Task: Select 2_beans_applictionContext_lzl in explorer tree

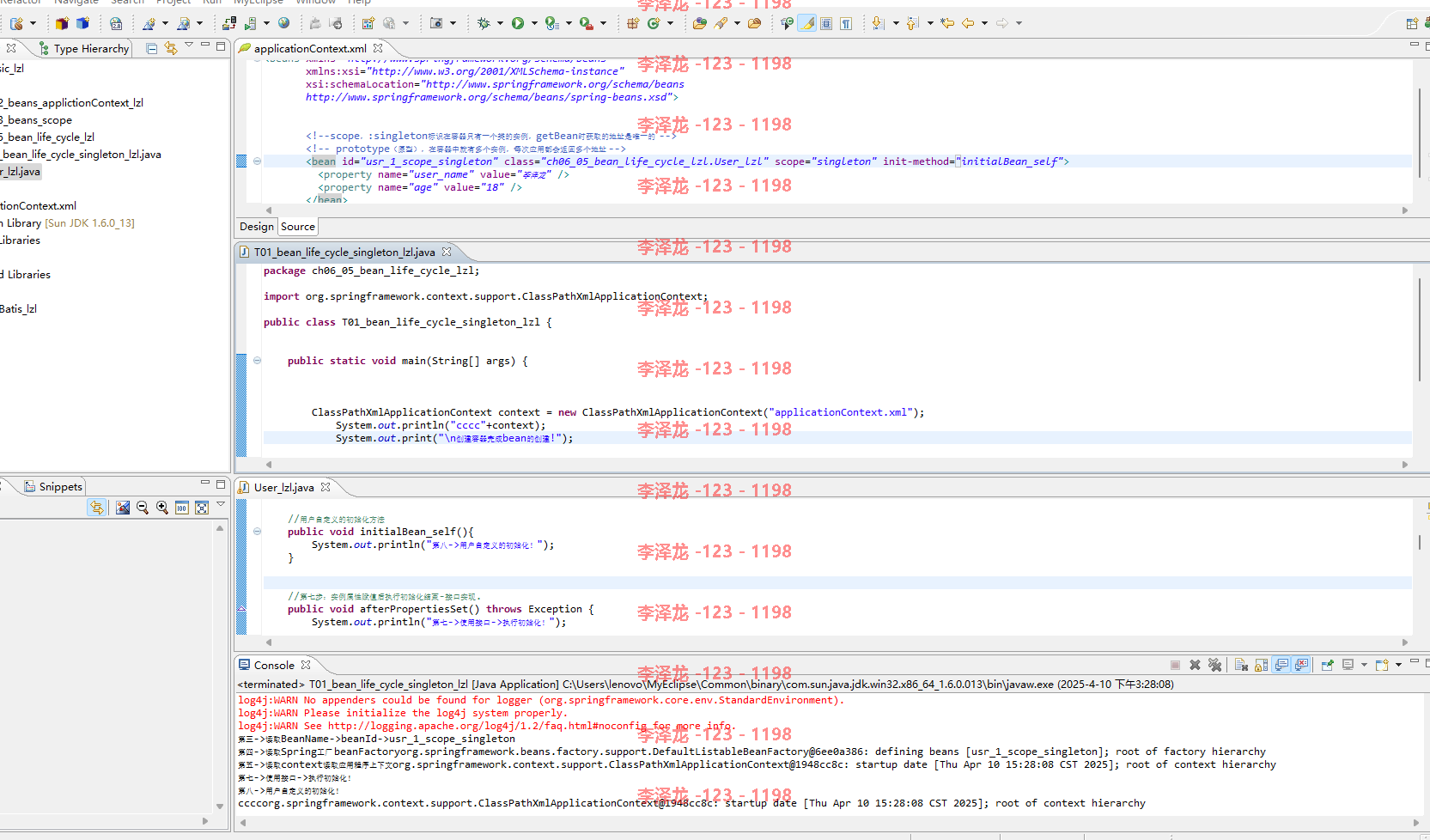Action: pyautogui.click(x=72, y=102)
